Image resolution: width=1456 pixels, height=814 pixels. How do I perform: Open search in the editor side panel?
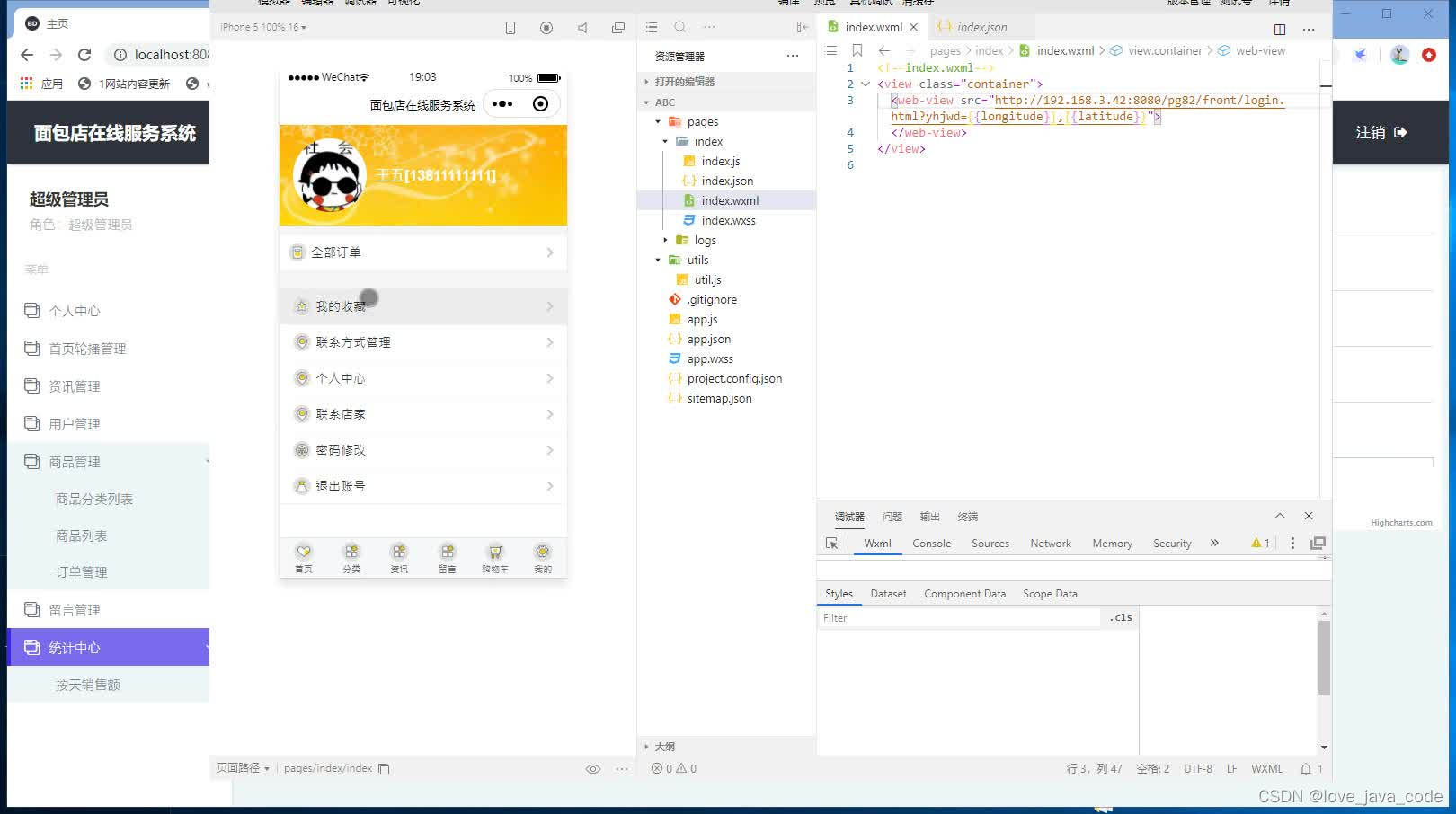point(680,27)
